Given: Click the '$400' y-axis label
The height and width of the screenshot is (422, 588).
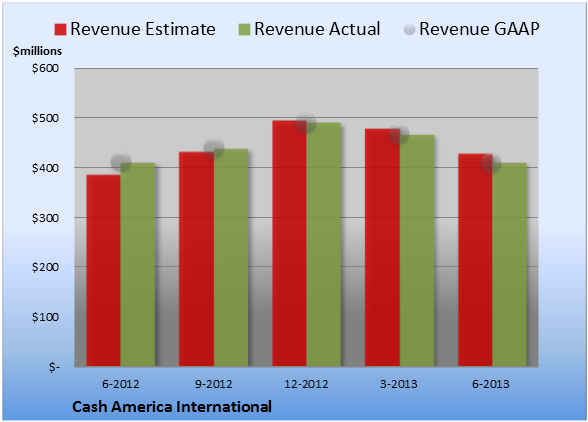Looking at the screenshot, I should 45,168.
